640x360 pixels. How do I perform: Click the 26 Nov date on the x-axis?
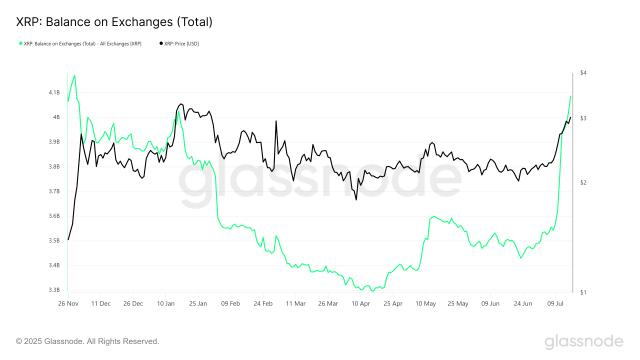(x=68, y=304)
